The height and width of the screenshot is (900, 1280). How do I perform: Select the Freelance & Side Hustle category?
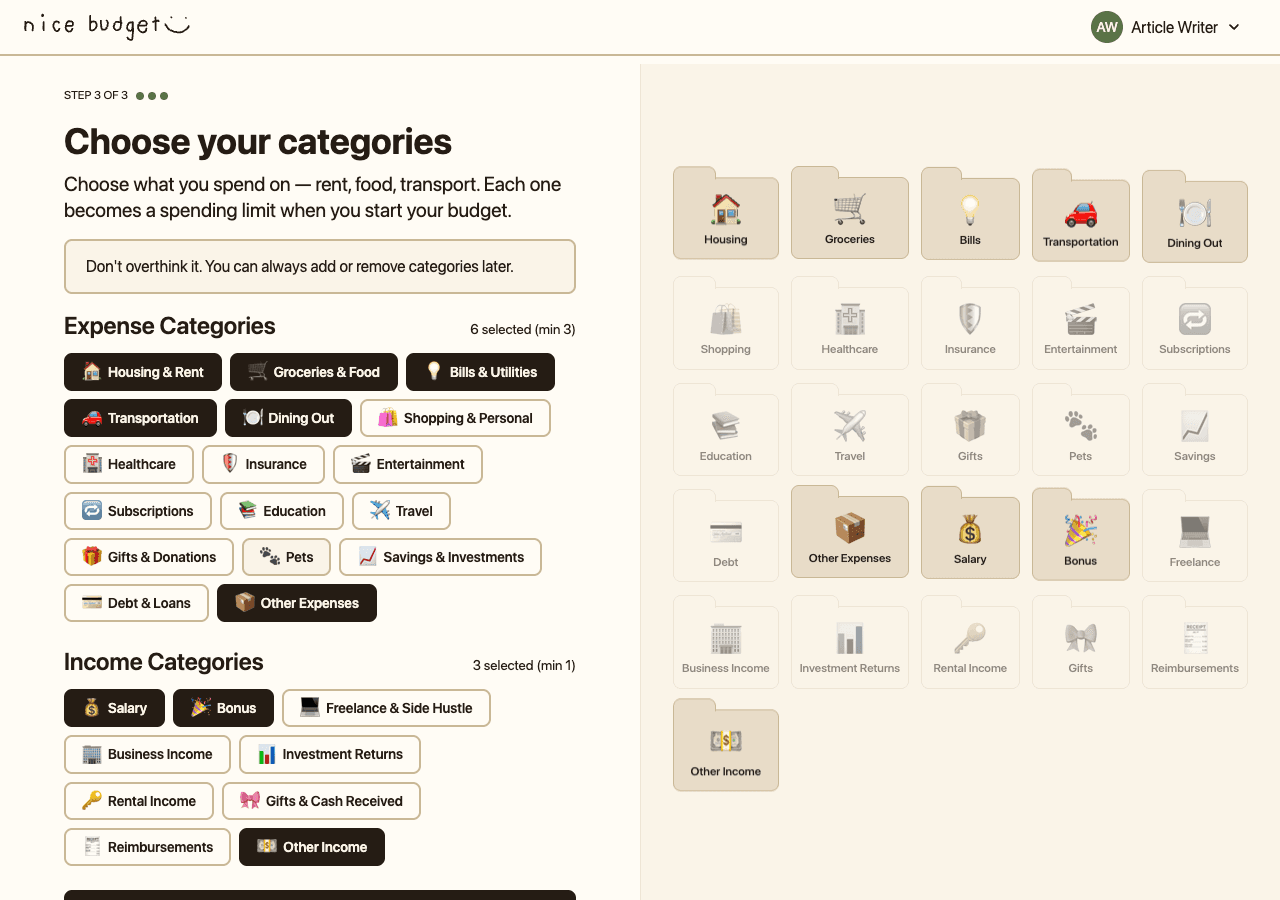(385, 708)
